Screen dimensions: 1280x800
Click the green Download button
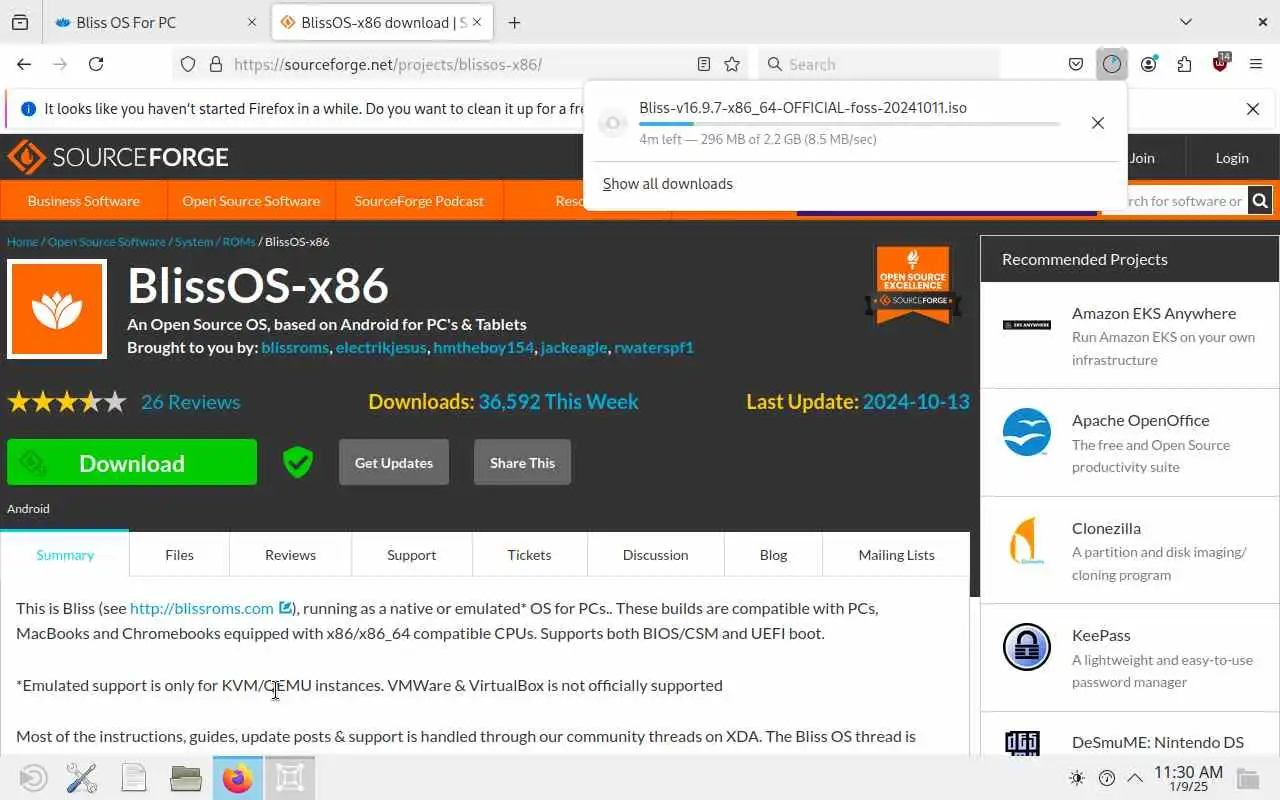132,462
